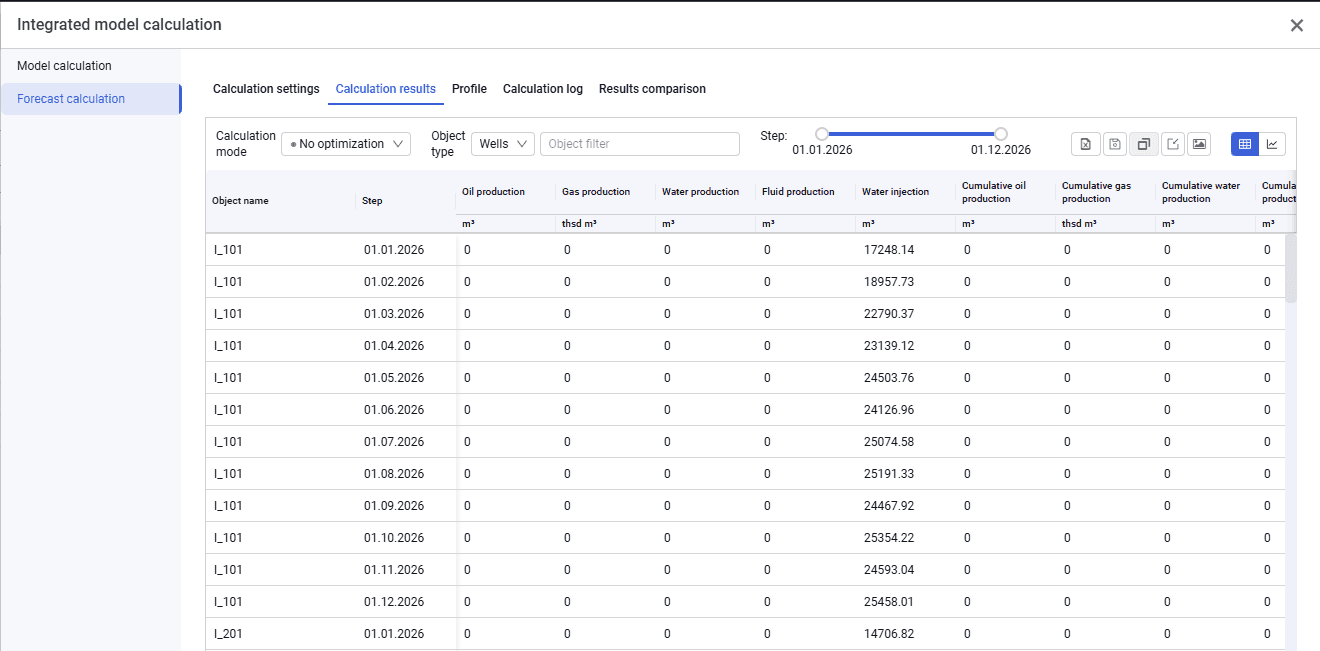Viewport: 1320px width, 651px height.
Task: Export results to Excel file icon
Action: [x=1085, y=144]
